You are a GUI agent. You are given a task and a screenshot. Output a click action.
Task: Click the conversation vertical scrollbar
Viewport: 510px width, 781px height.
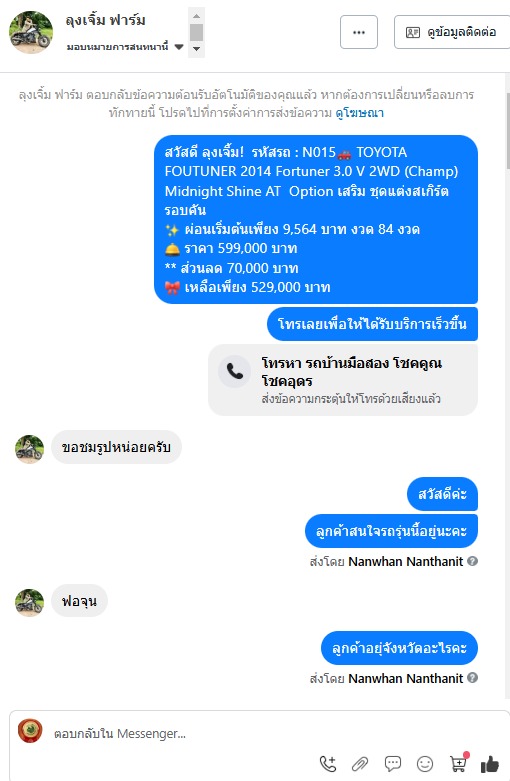coord(508,130)
